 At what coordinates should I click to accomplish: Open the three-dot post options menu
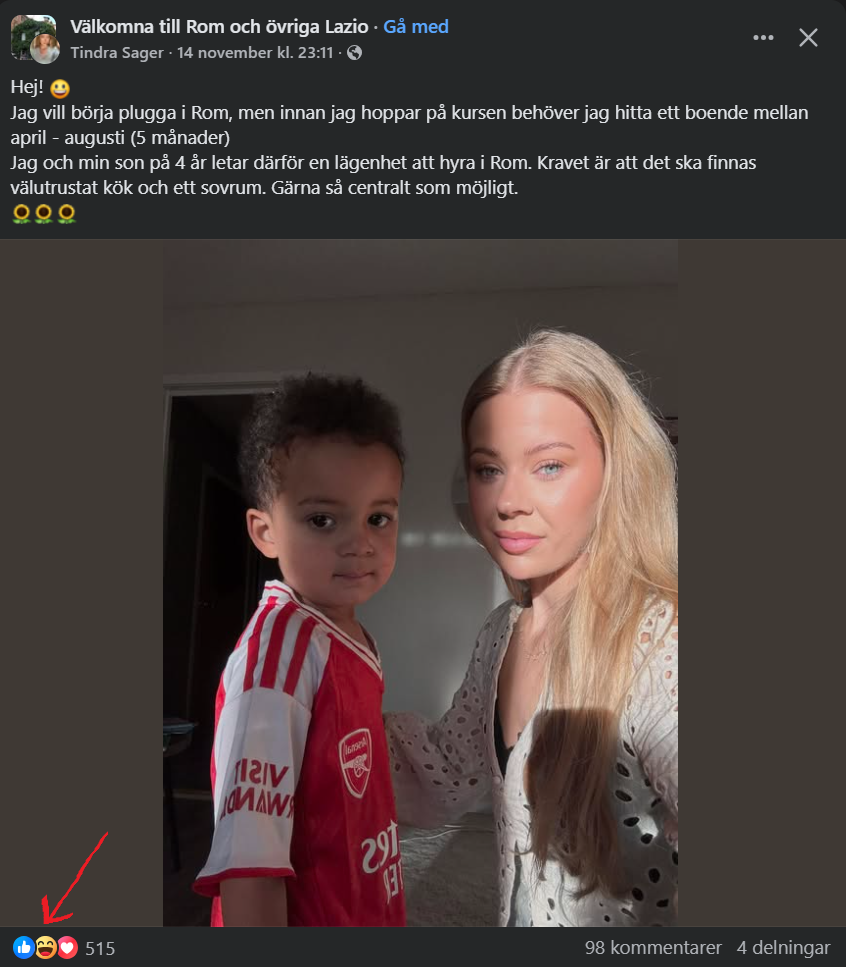pos(763,38)
